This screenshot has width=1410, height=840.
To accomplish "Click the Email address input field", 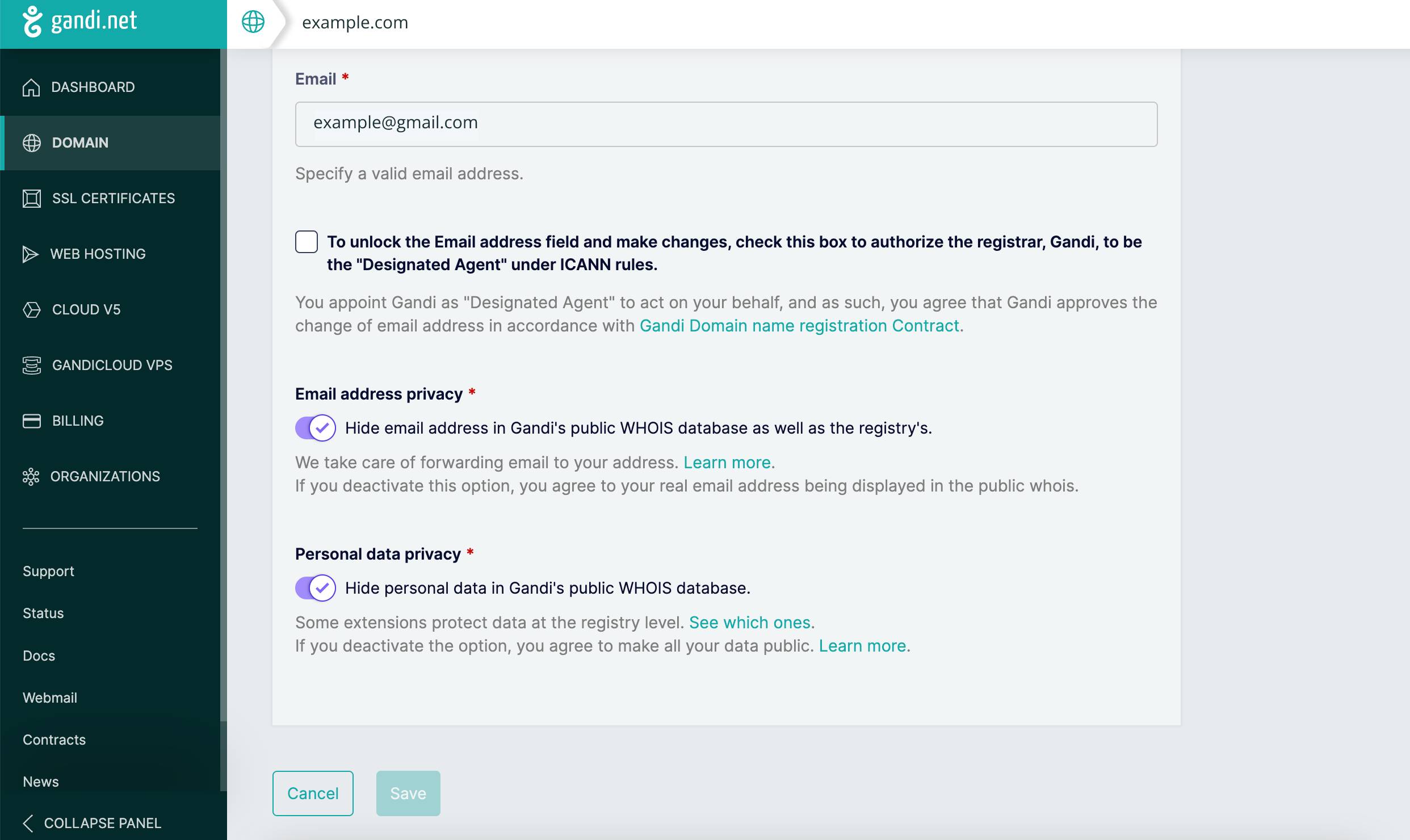I will (x=727, y=124).
